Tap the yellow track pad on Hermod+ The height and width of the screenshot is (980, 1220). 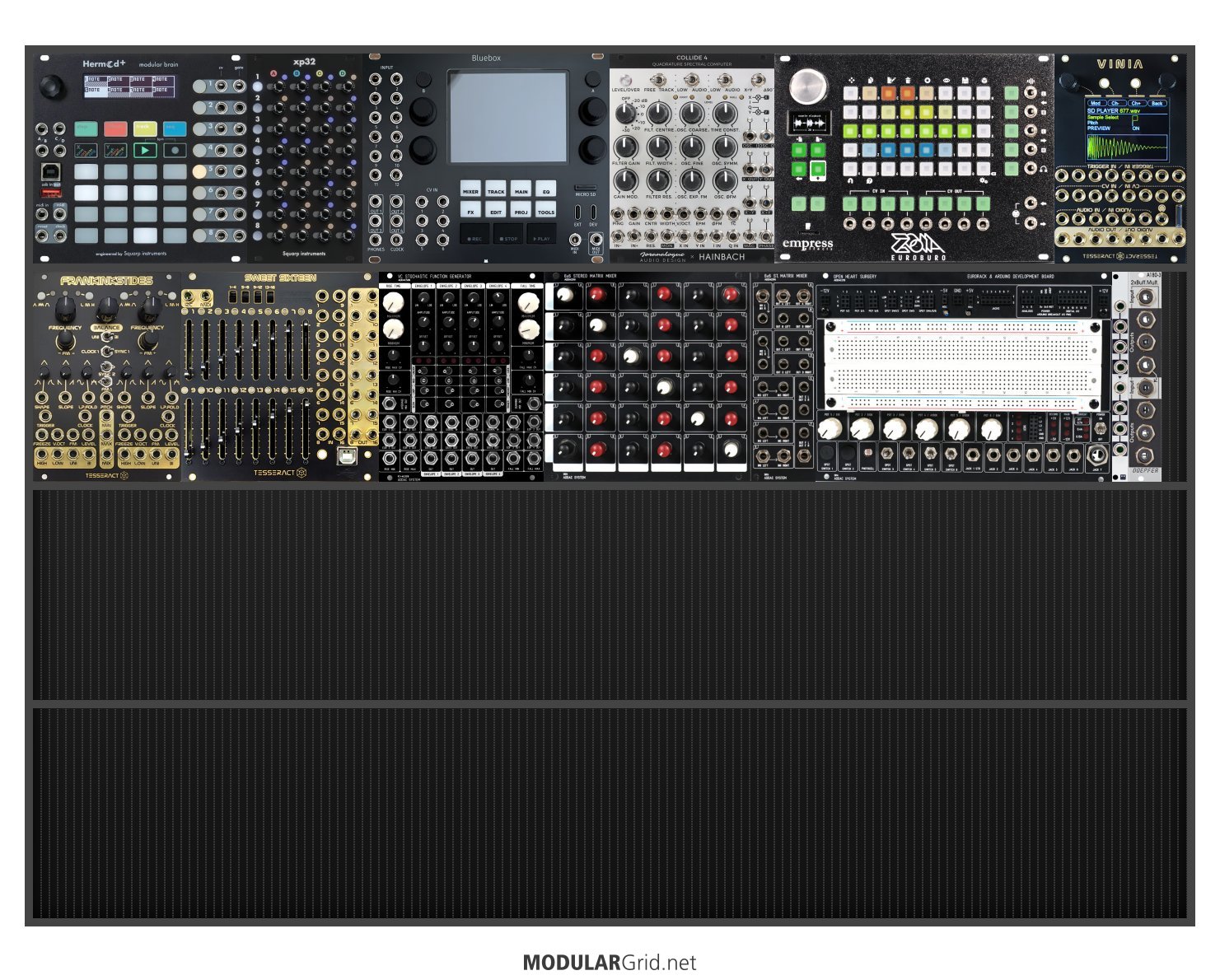click(145, 128)
